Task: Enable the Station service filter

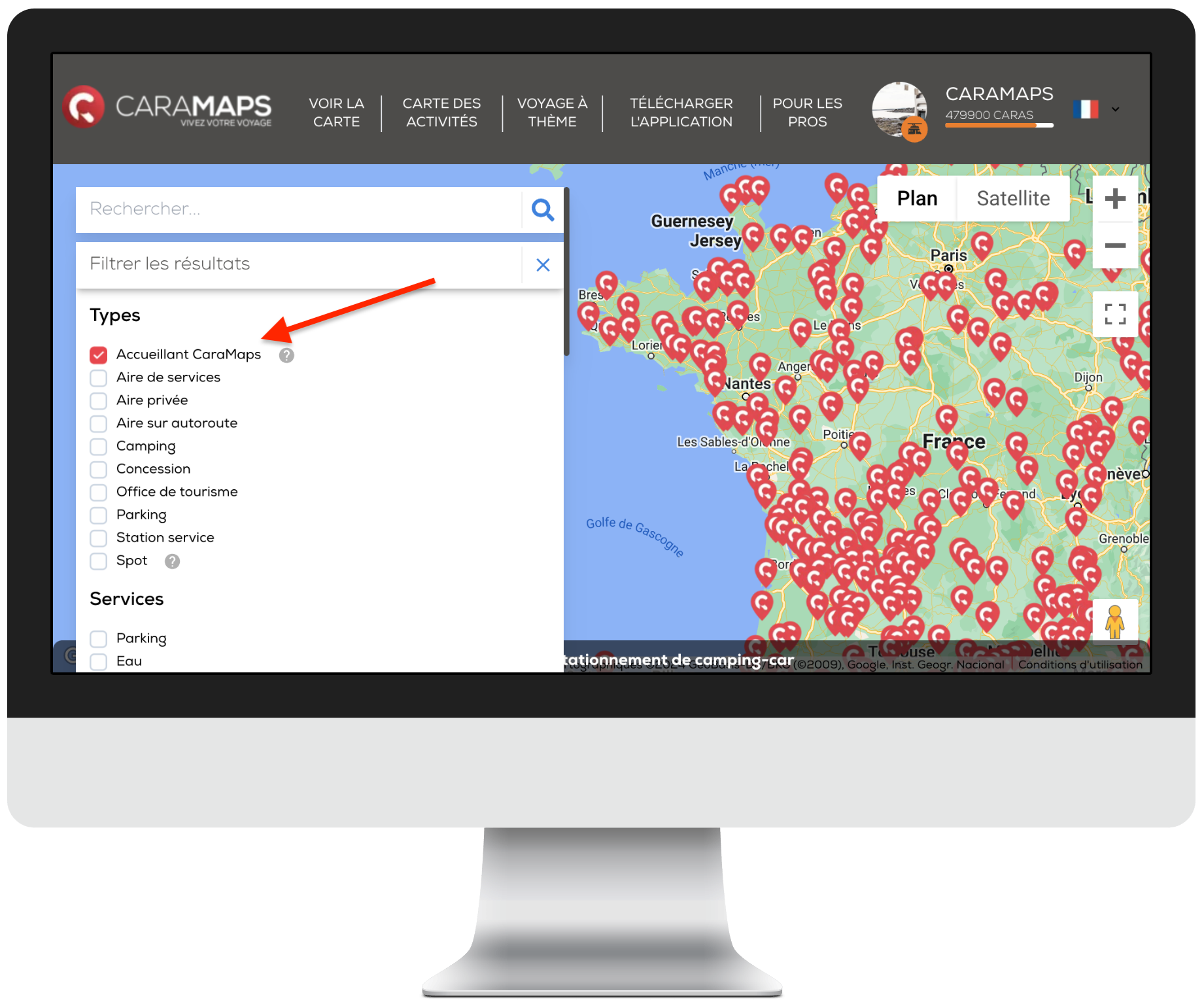Action: click(99, 538)
